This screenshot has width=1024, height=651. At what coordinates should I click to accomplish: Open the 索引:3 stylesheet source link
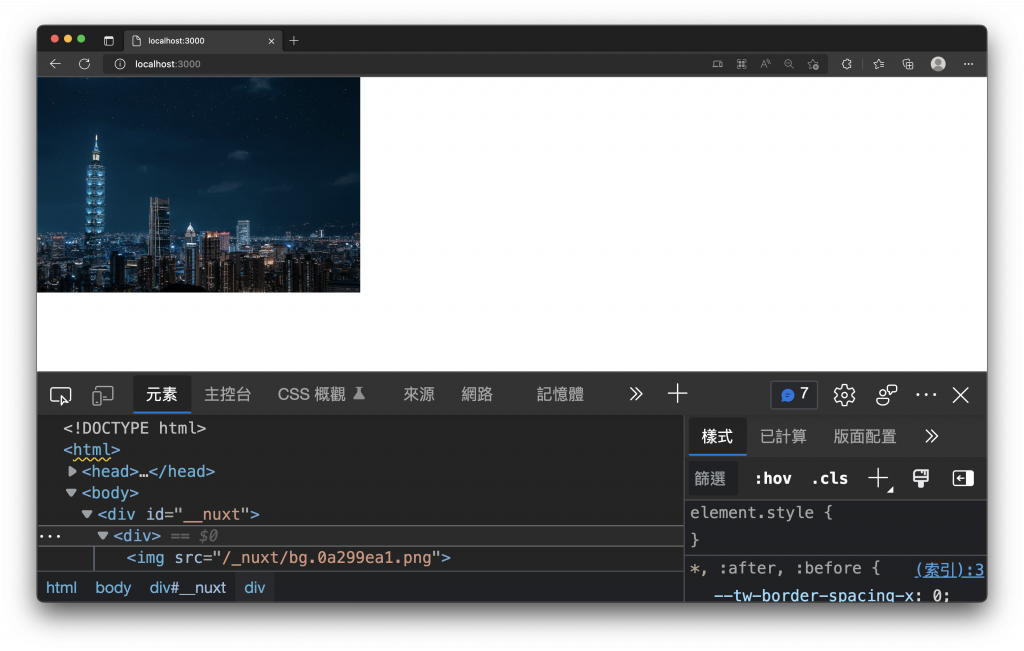949,569
